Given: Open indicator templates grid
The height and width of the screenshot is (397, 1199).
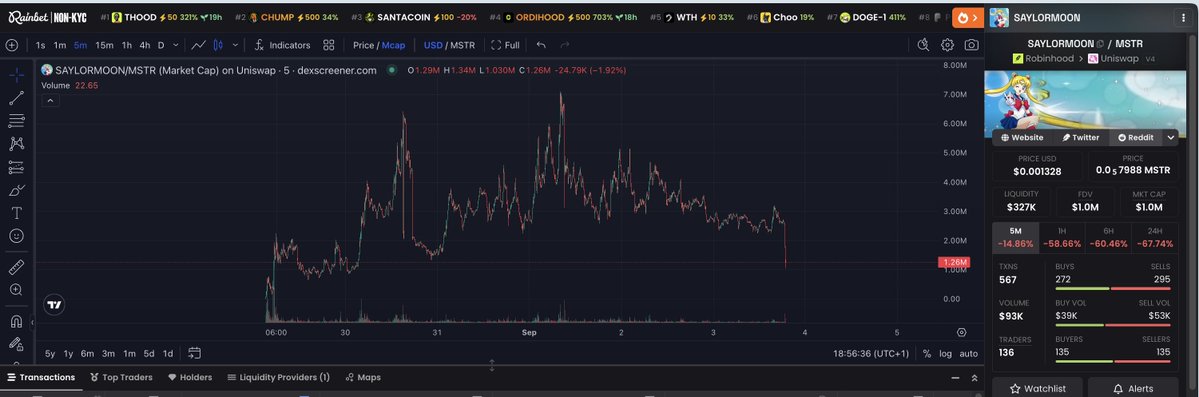Looking at the screenshot, I should pos(329,45).
